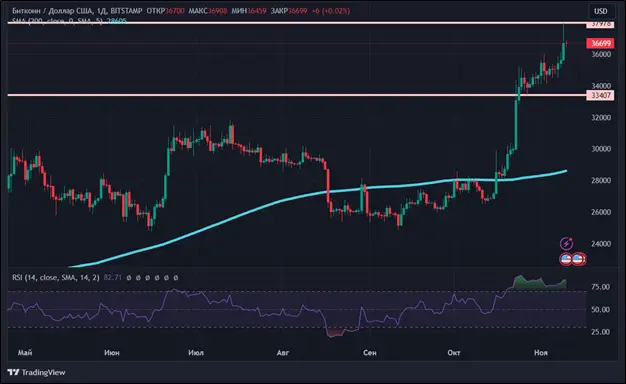Click the 37978 horizontal line price label

coord(600,24)
